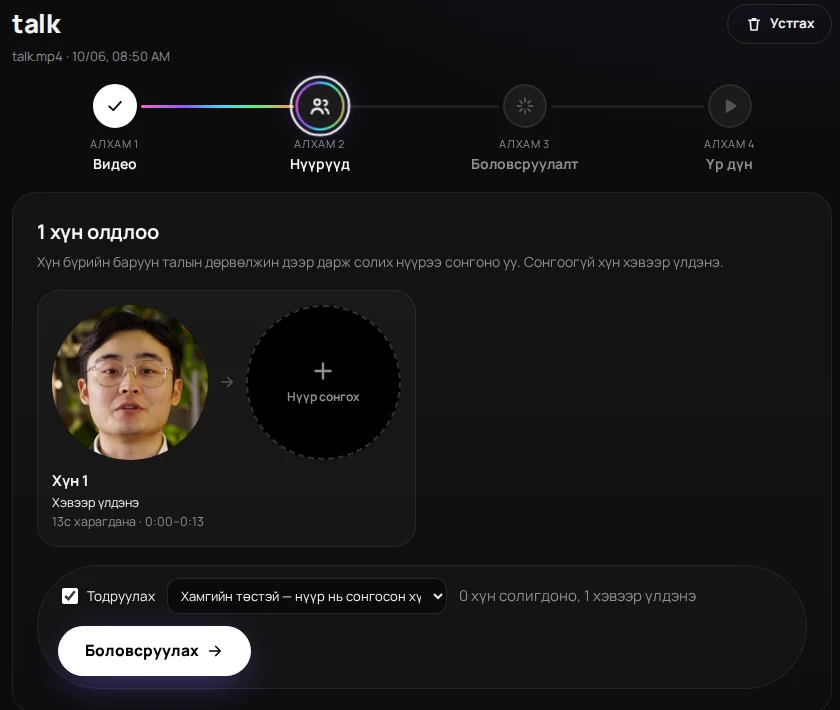Image resolution: width=840 pixels, height=710 pixels.
Task: Select the Нүүрүүд step label
Action: point(320,164)
